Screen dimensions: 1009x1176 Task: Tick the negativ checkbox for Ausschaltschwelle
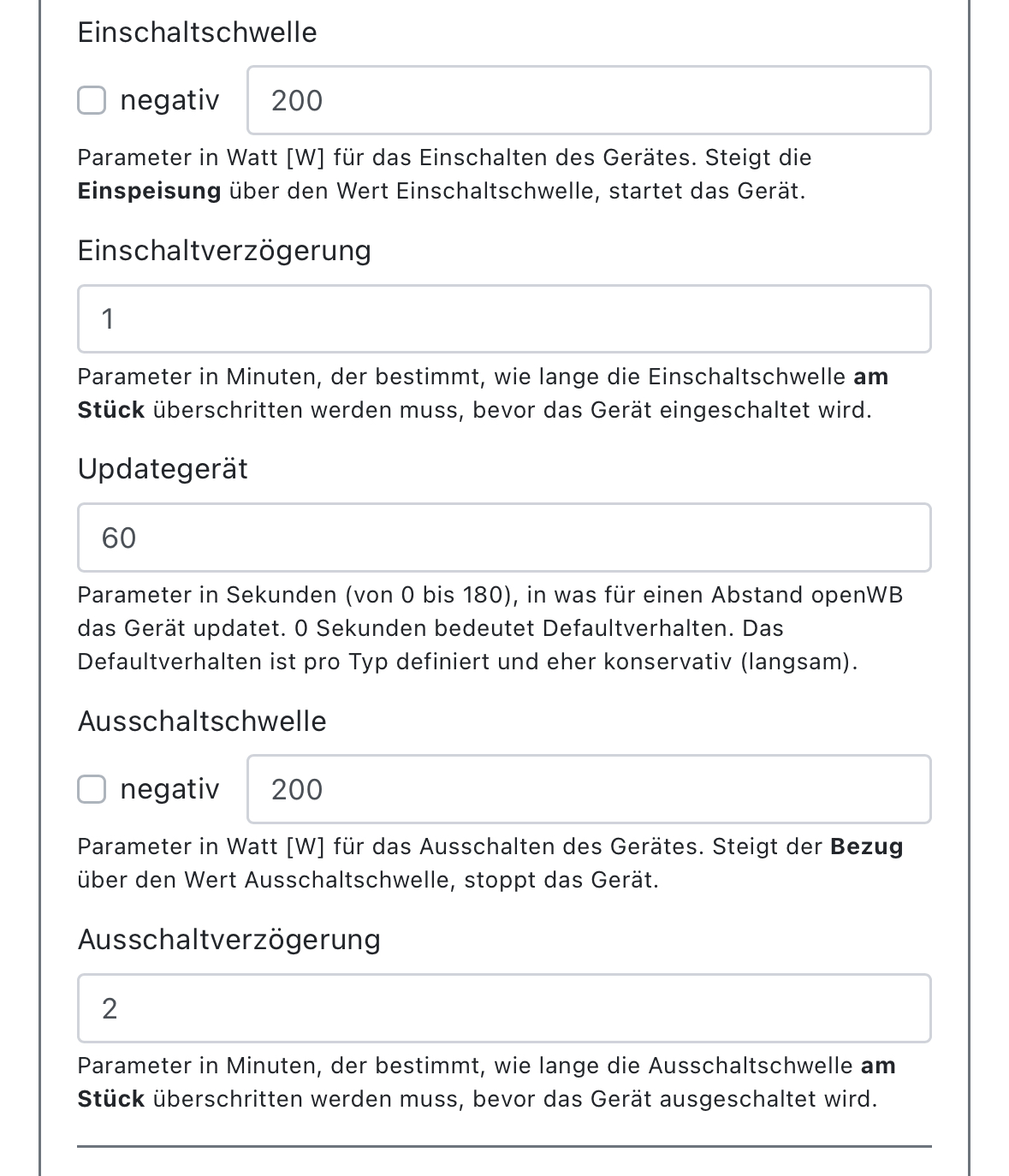click(92, 789)
